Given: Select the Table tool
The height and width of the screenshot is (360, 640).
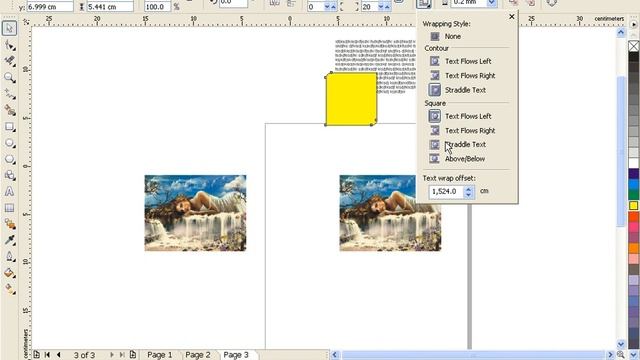Looking at the screenshot, I should point(9,208).
